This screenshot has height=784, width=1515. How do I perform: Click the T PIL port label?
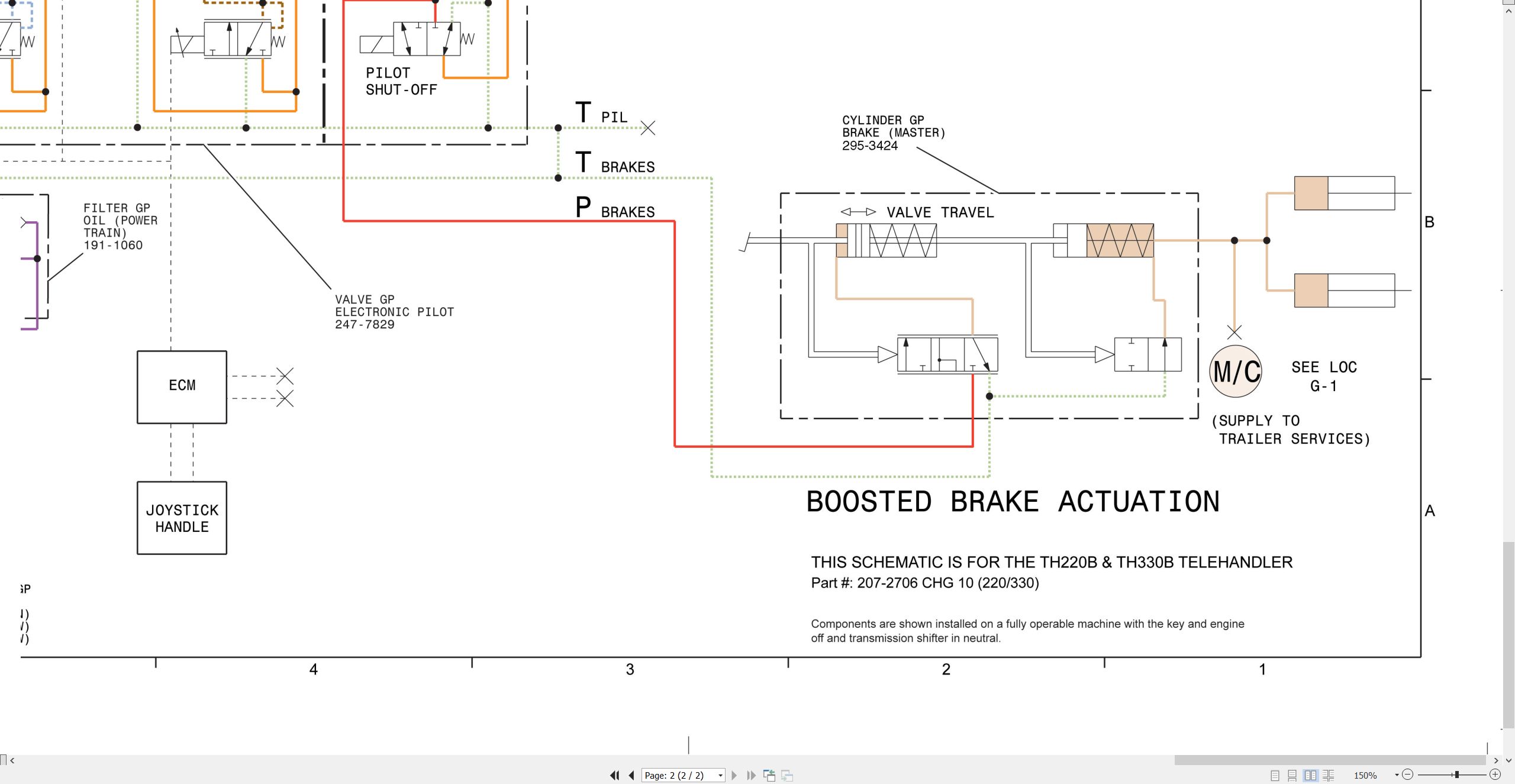(601, 113)
